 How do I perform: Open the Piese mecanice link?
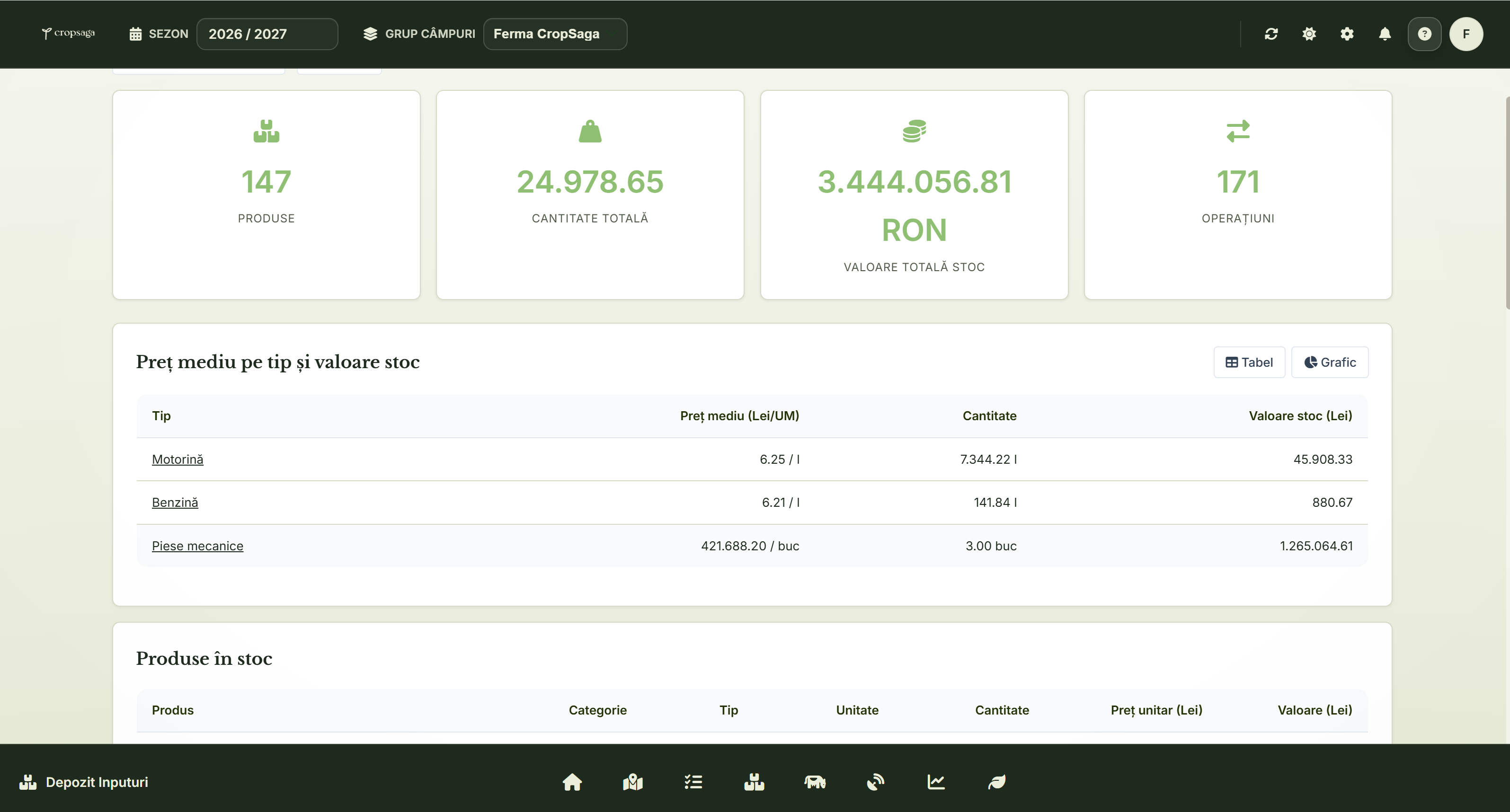click(x=197, y=546)
